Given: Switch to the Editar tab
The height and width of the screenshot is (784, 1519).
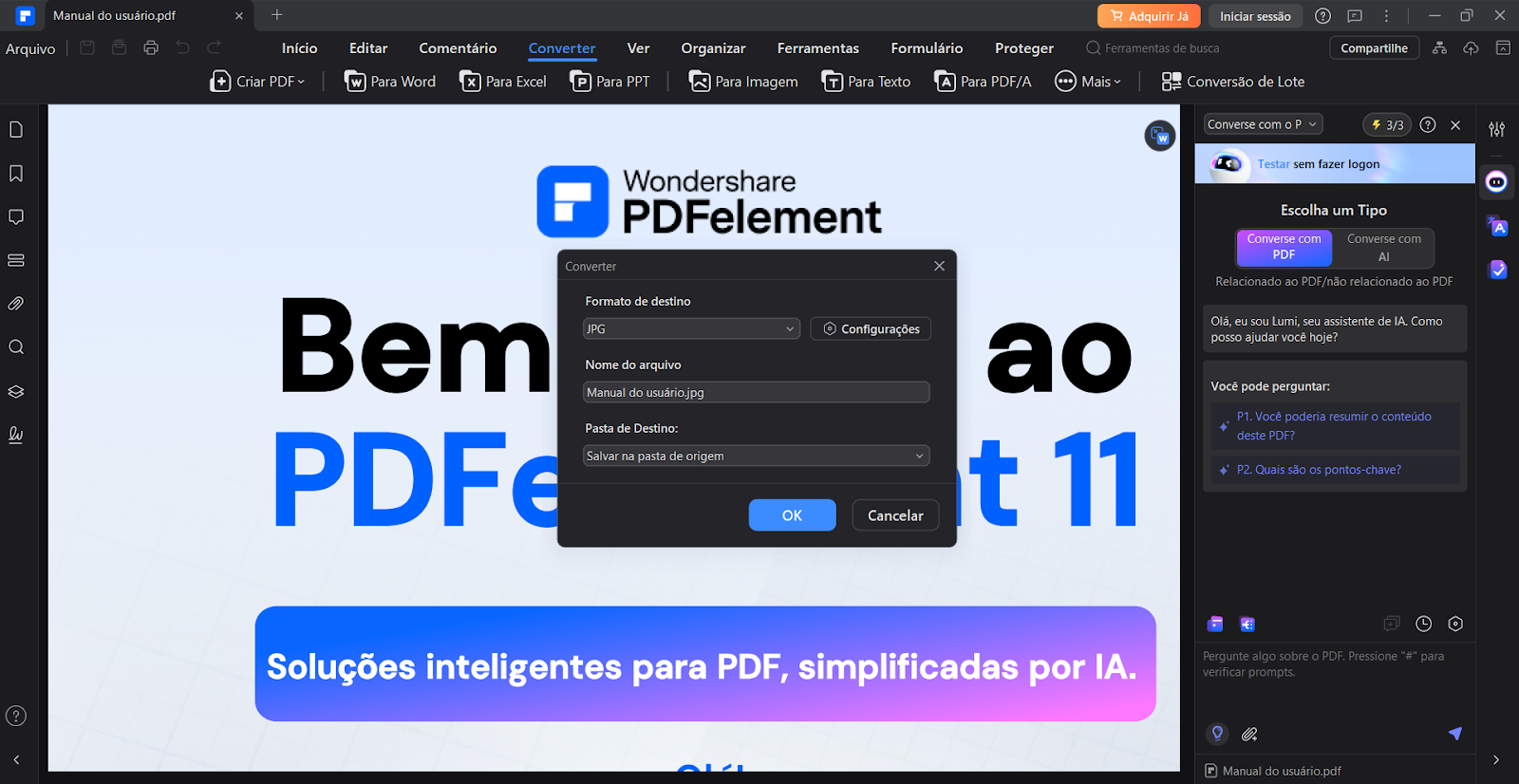Looking at the screenshot, I should (368, 47).
